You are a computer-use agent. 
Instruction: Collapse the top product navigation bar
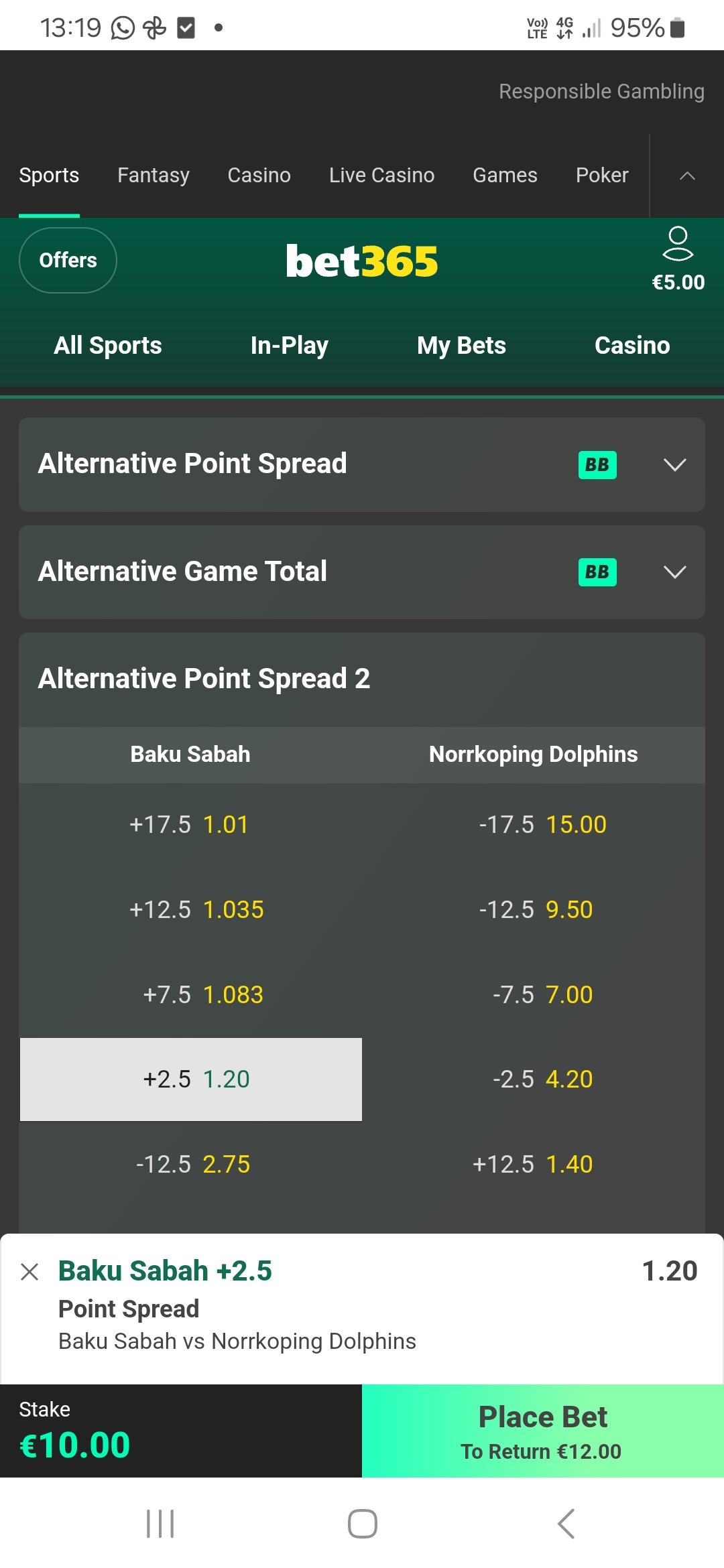click(x=687, y=176)
